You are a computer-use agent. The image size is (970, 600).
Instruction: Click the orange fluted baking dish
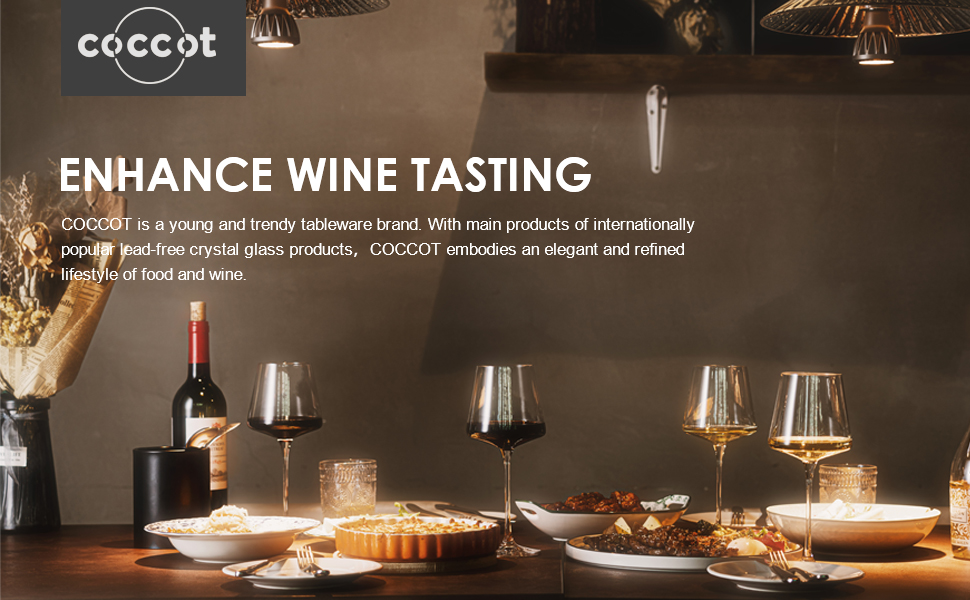coord(418,537)
